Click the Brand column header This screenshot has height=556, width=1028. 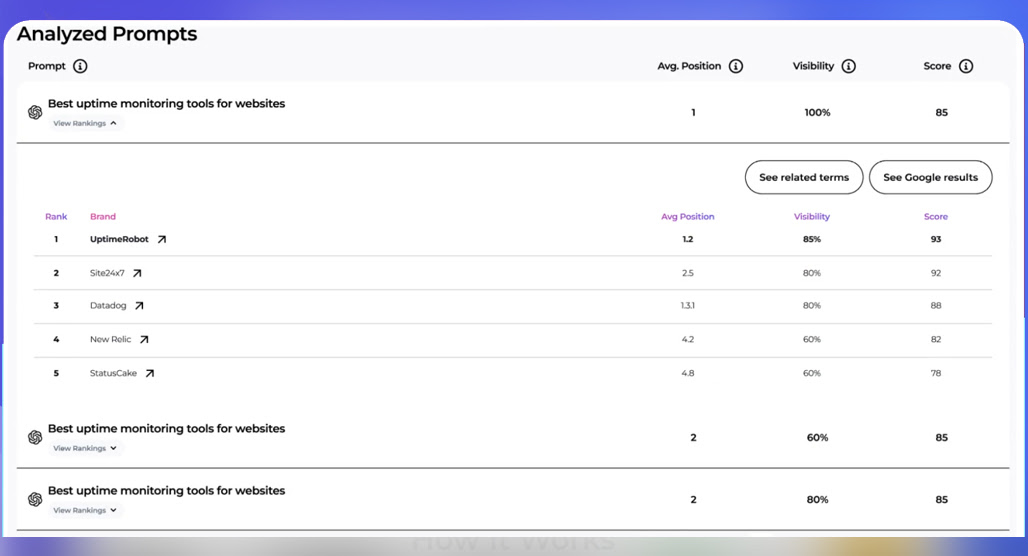pyautogui.click(x=103, y=216)
